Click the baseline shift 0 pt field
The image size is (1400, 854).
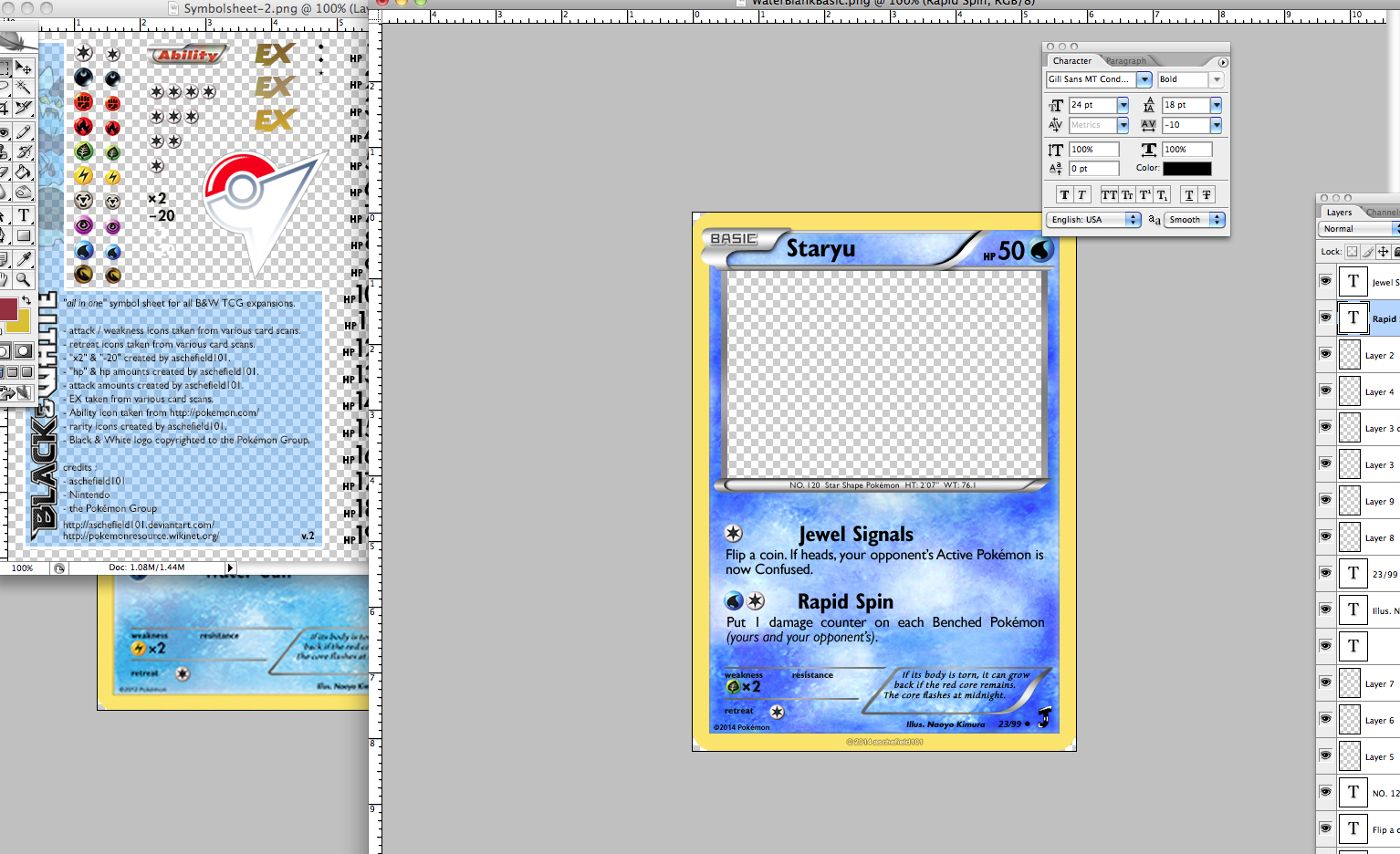[x=1093, y=169]
